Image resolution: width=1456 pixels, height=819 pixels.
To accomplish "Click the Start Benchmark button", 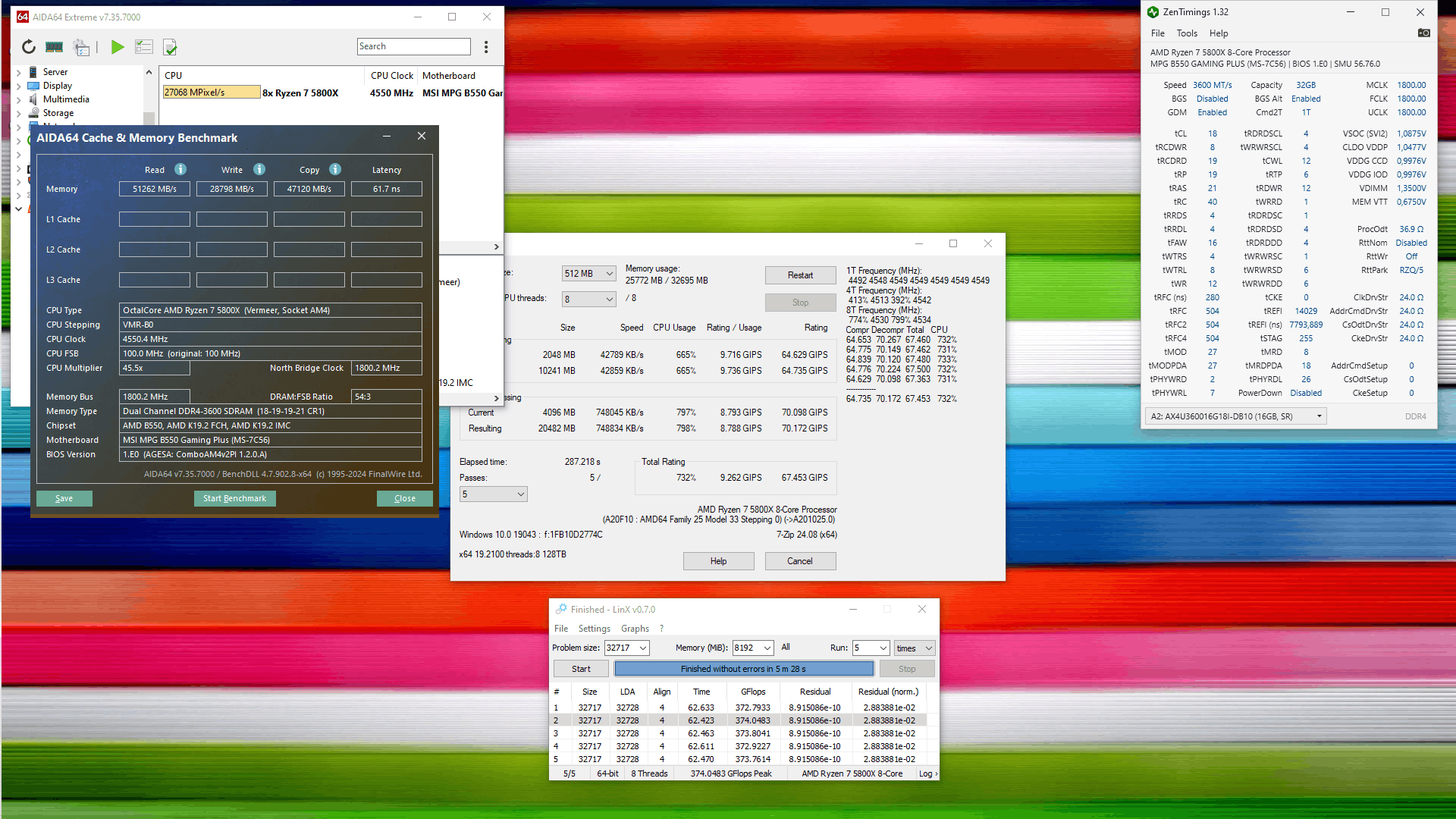I will click(x=234, y=498).
